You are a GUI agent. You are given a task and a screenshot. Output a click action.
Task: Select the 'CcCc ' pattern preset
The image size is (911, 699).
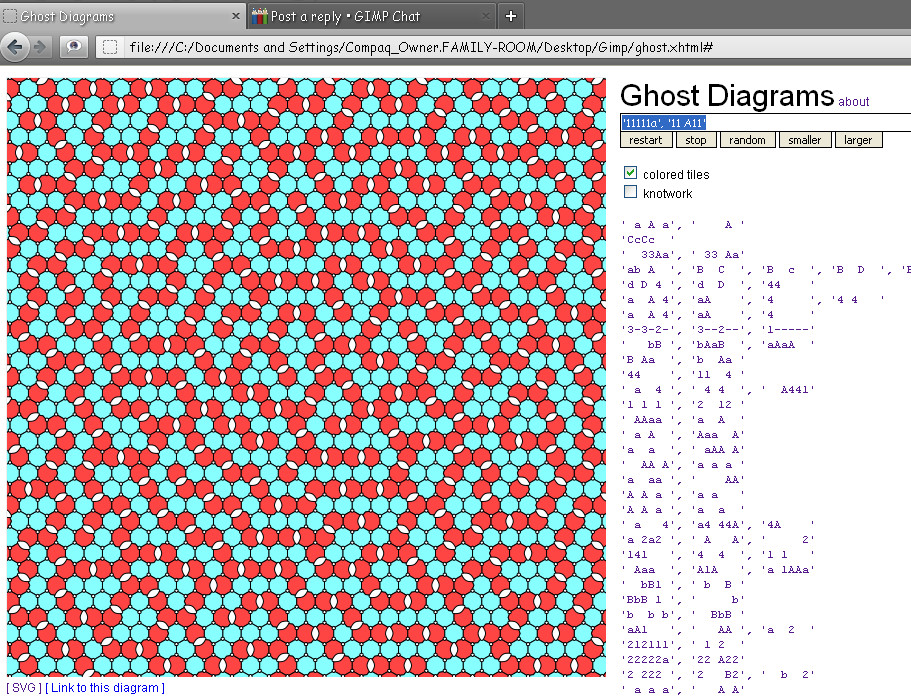pyautogui.click(x=648, y=239)
